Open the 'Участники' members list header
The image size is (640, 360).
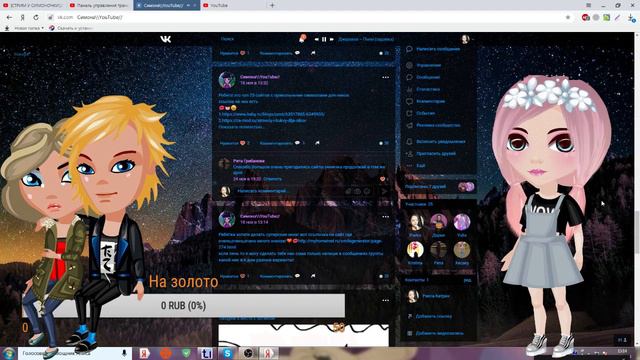click(x=419, y=204)
